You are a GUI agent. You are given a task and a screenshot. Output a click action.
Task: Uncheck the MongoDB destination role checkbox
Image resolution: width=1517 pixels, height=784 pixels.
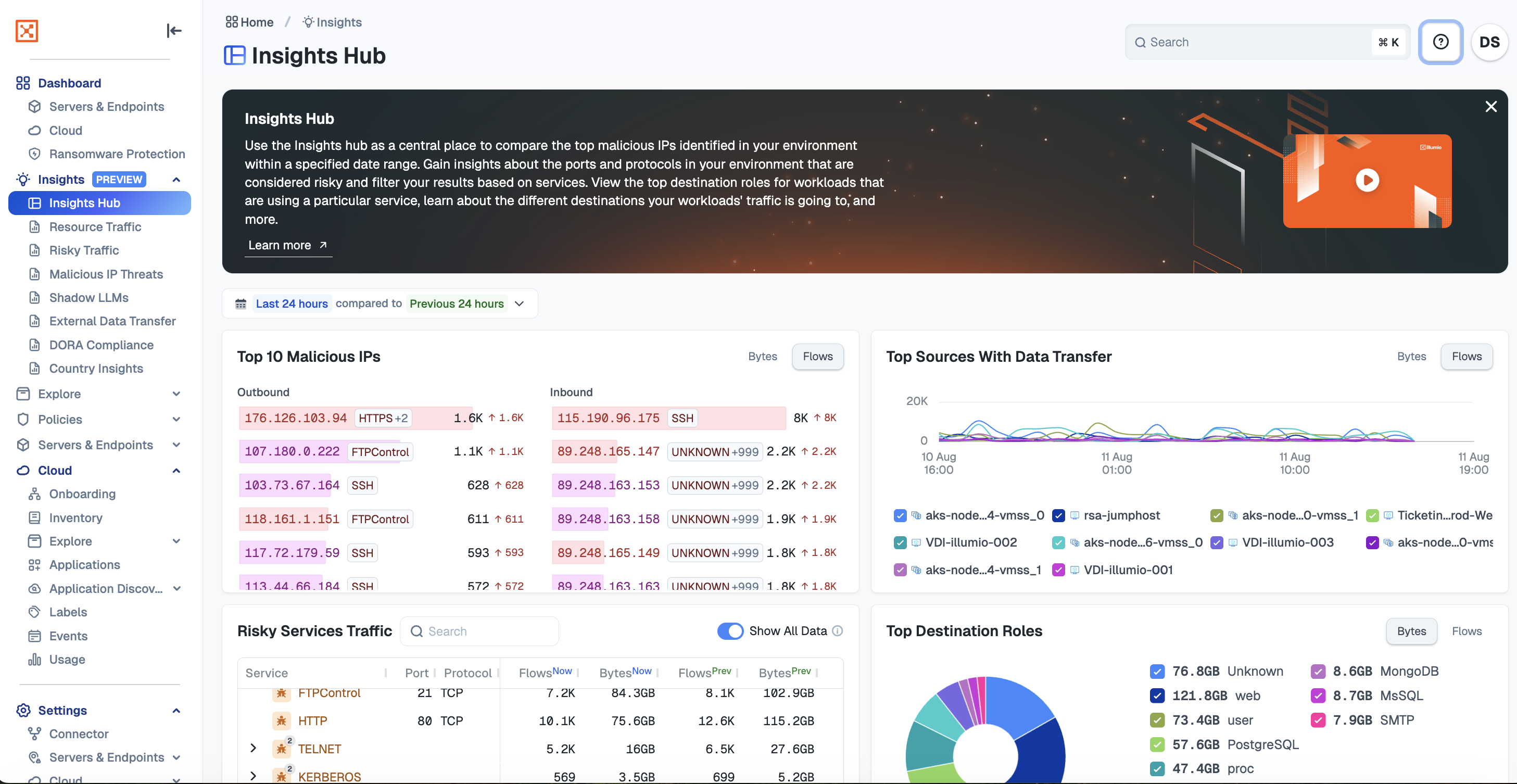[1318, 672]
